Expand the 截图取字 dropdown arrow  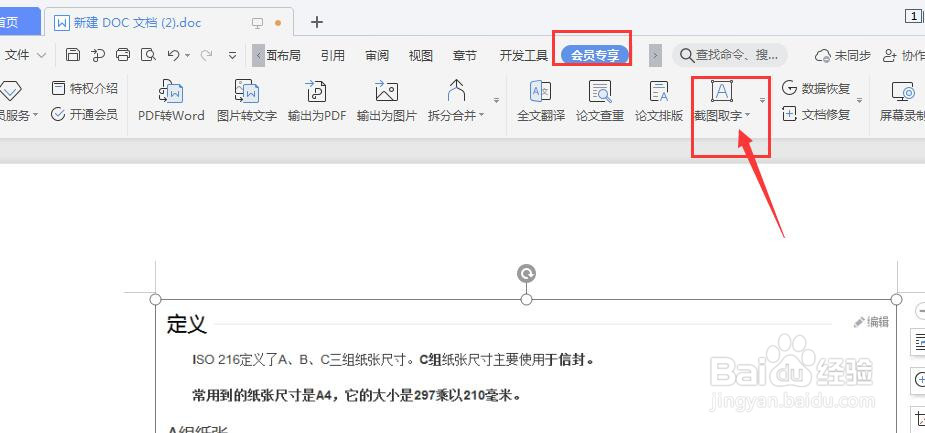747,115
